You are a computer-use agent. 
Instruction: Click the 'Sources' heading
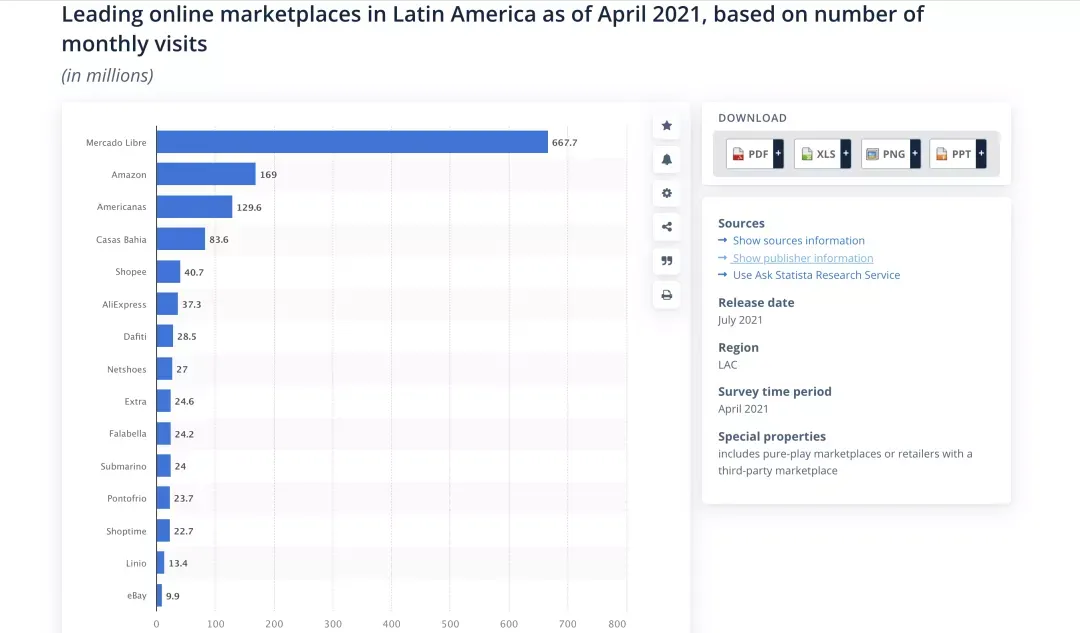pos(741,223)
